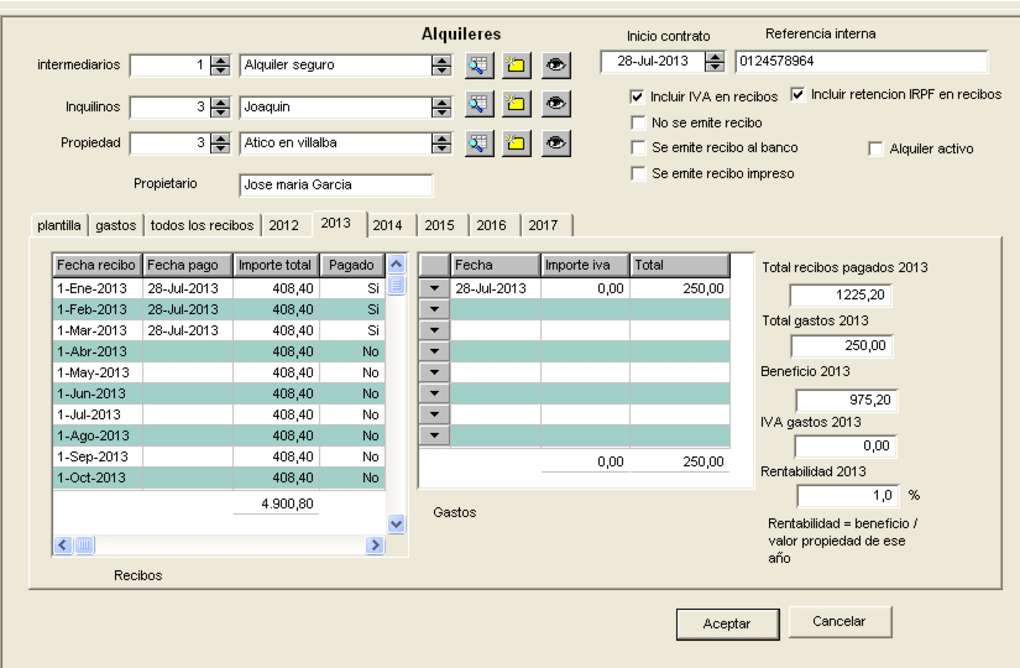The image size is (1020, 668).
Task: Enable No se emite recibo checkbox
Action: click(x=638, y=123)
